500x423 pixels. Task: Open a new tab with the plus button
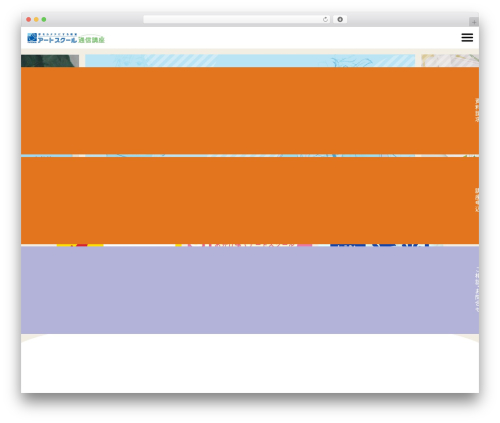[474, 22]
